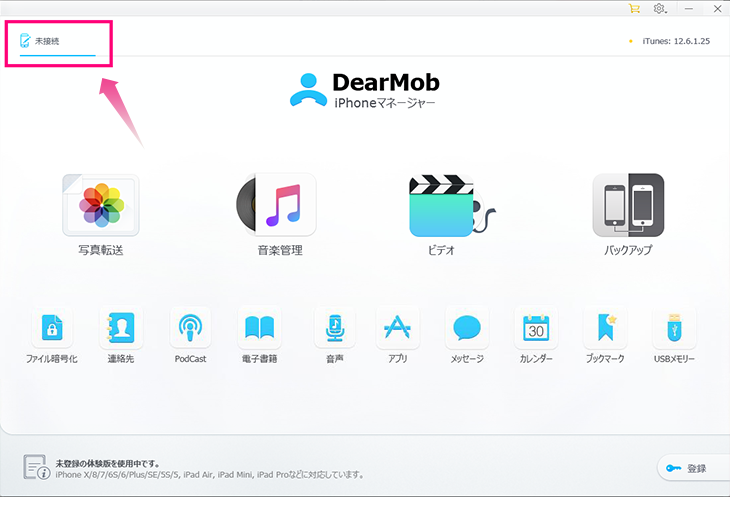The height and width of the screenshot is (510, 730).
Task: Open the PodCast icon
Action: (x=190, y=327)
